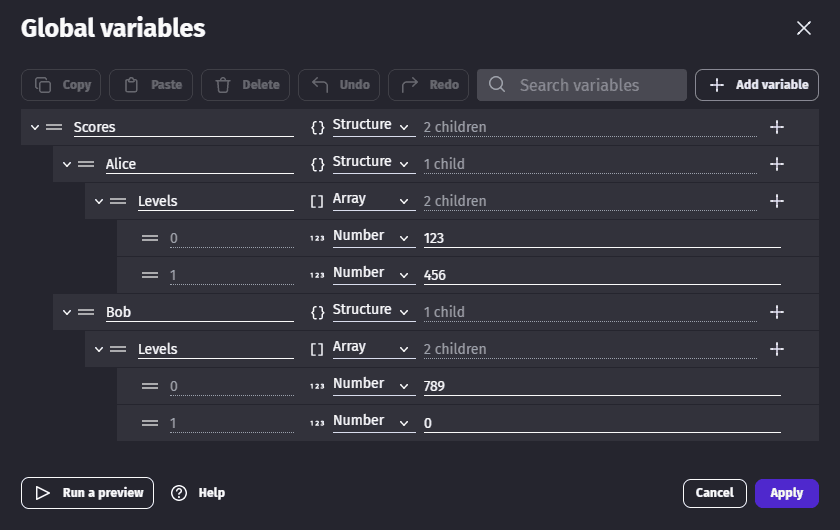Viewport: 840px width, 530px height.
Task: Click Cancel to discard changes
Action: click(714, 493)
